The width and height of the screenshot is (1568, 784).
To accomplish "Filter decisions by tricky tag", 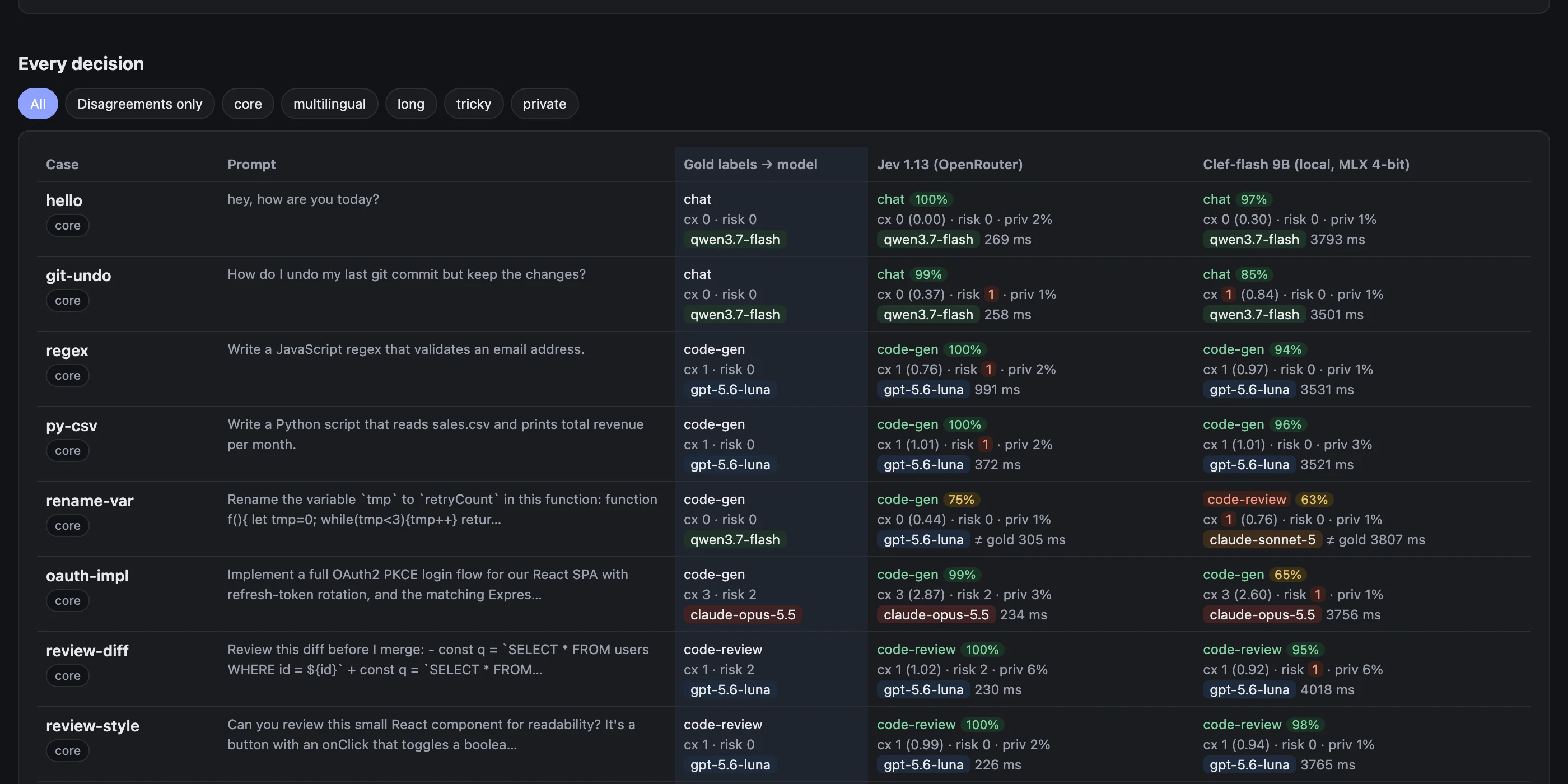I will pyautogui.click(x=474, y=104).
